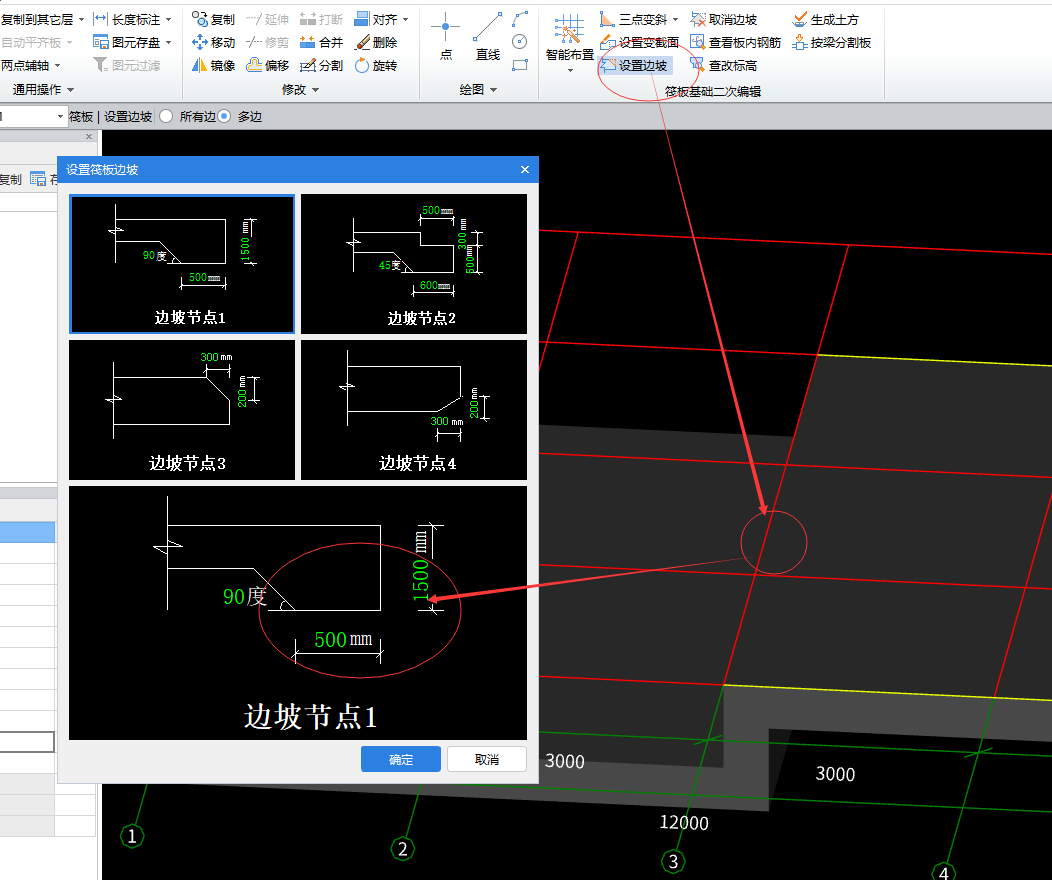Choose the 边坡节点3 thumbnail
This screenshot has width=1052, height=880.
(x=182, y=410)
